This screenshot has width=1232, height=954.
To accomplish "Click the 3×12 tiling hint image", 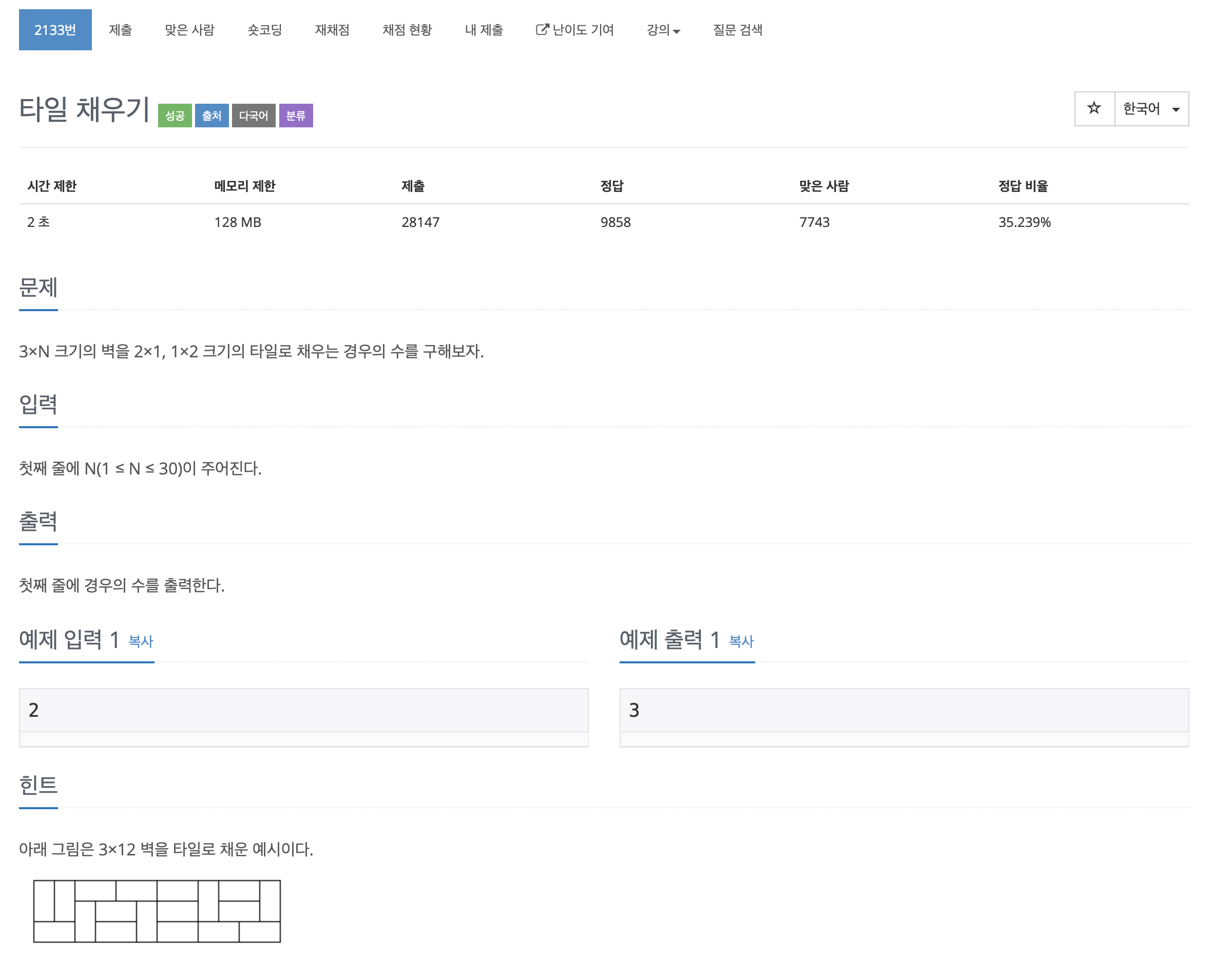I will tap(157, 910).
